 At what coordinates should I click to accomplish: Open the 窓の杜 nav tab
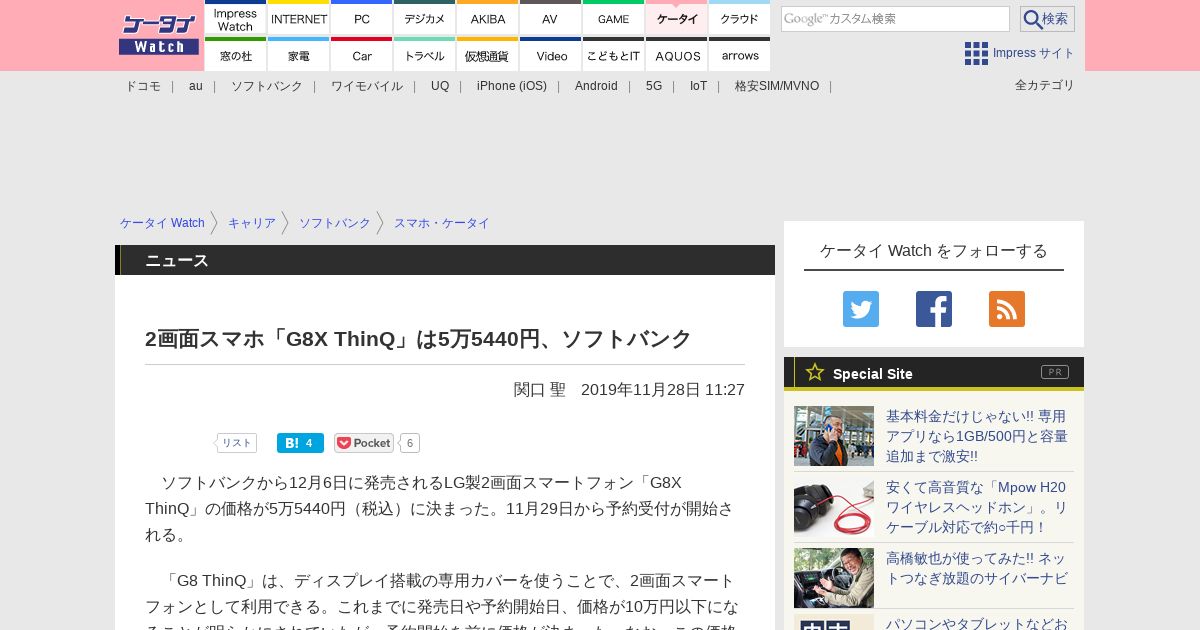coord(236,55)
